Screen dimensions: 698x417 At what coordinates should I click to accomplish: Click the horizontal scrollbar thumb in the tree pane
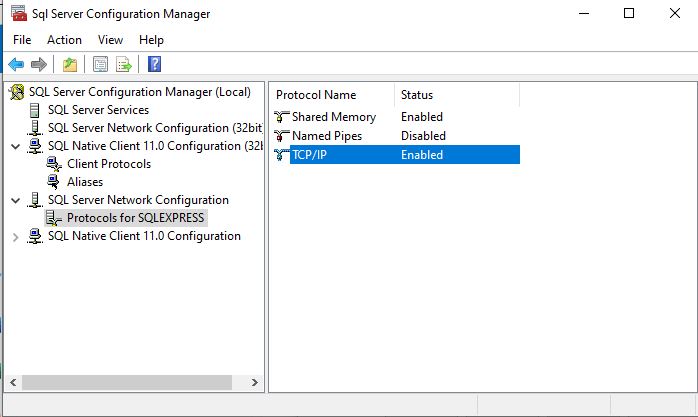(x=127, y=382)
